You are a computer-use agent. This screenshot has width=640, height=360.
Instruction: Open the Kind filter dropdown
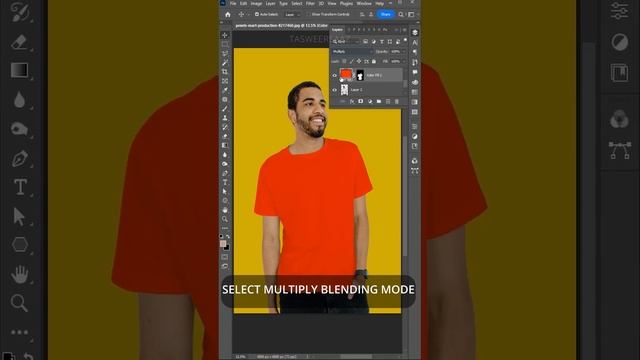click(x=346, y=42)
